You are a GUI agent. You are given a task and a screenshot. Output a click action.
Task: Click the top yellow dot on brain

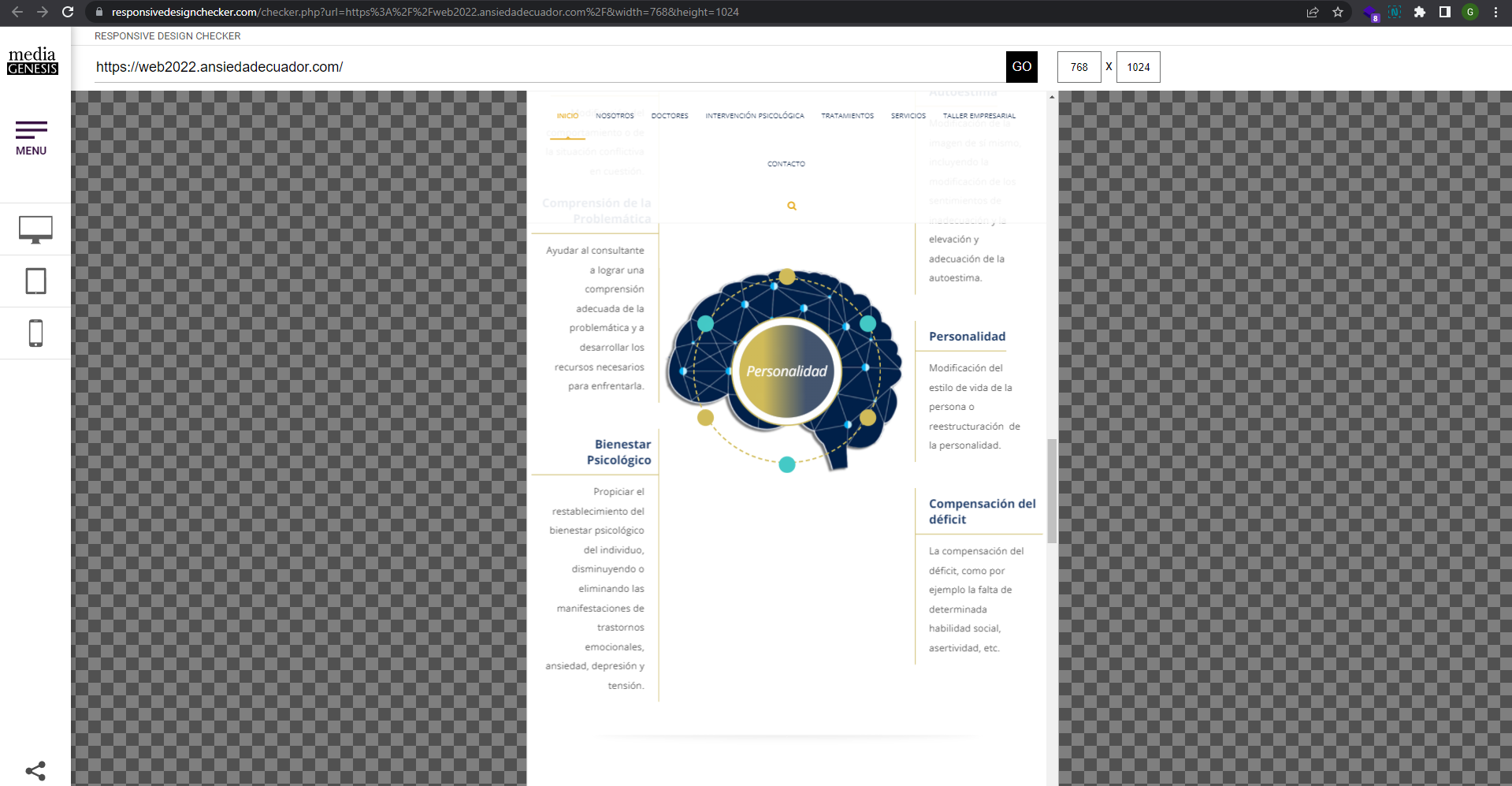787,277
